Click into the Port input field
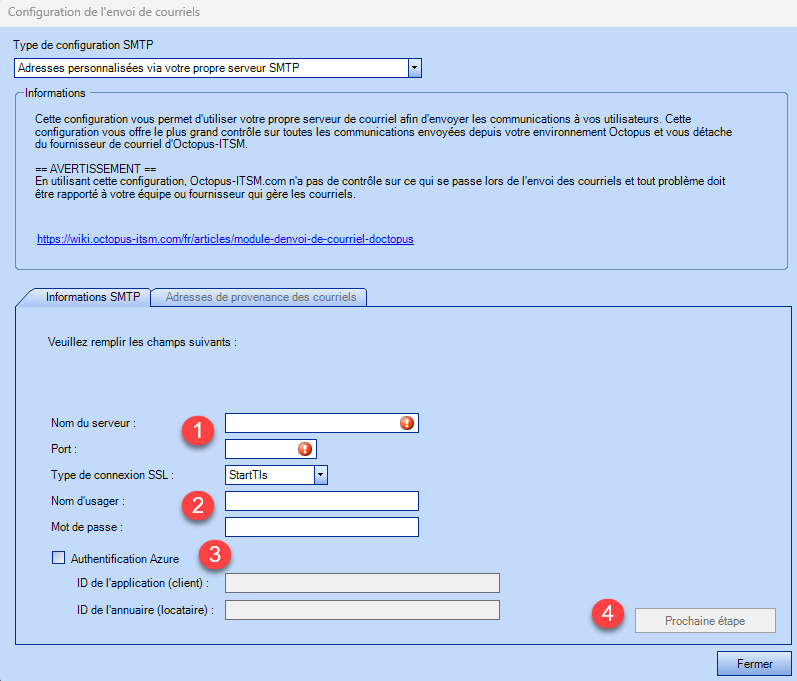This screenshot has width=797, height=681. [x=260, y=449]
